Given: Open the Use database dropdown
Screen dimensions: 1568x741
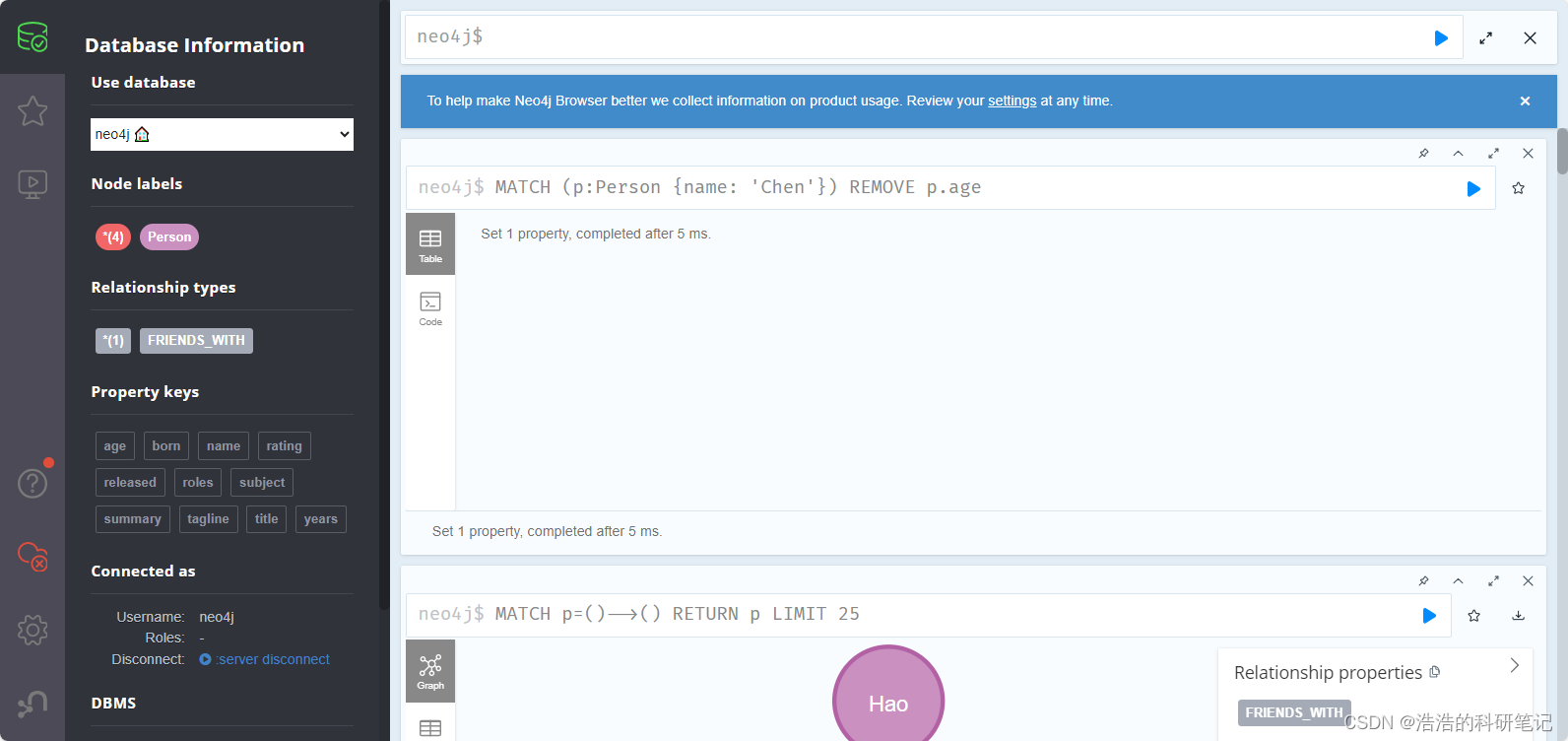Looking at the screenshot, I should (x=222, y=134).
